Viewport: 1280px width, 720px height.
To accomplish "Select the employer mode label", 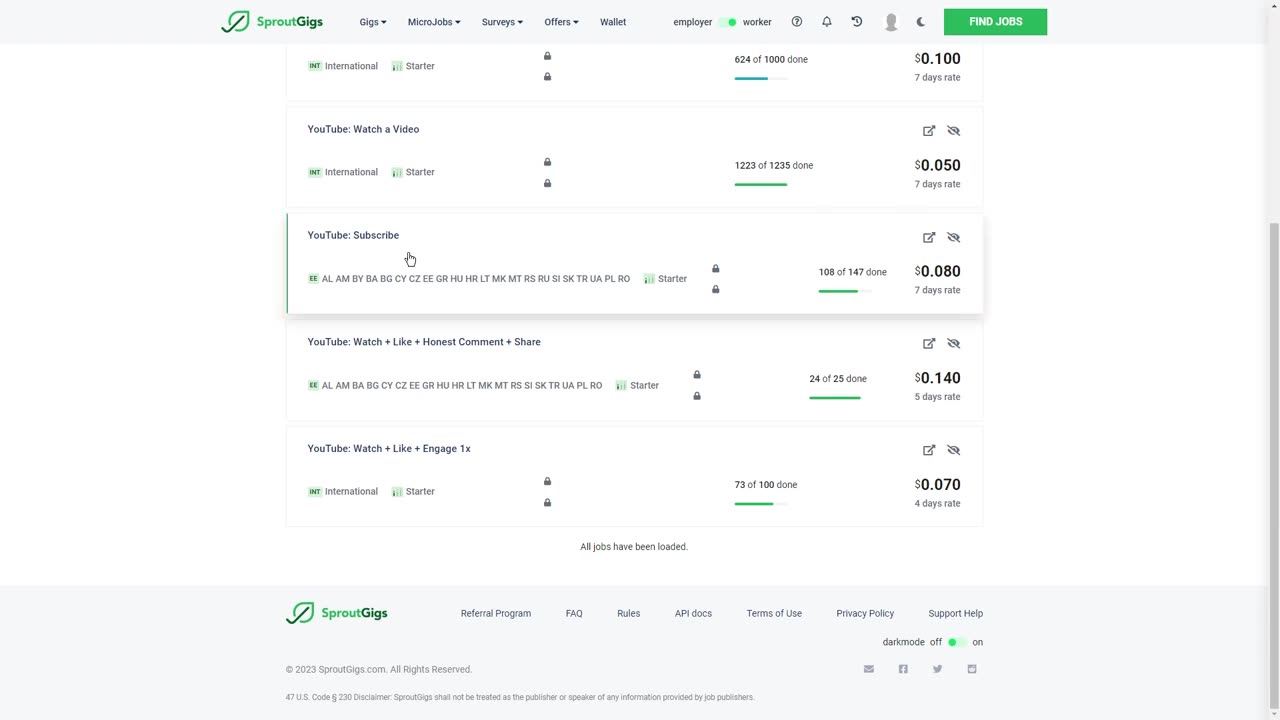I will coord(692,22).
